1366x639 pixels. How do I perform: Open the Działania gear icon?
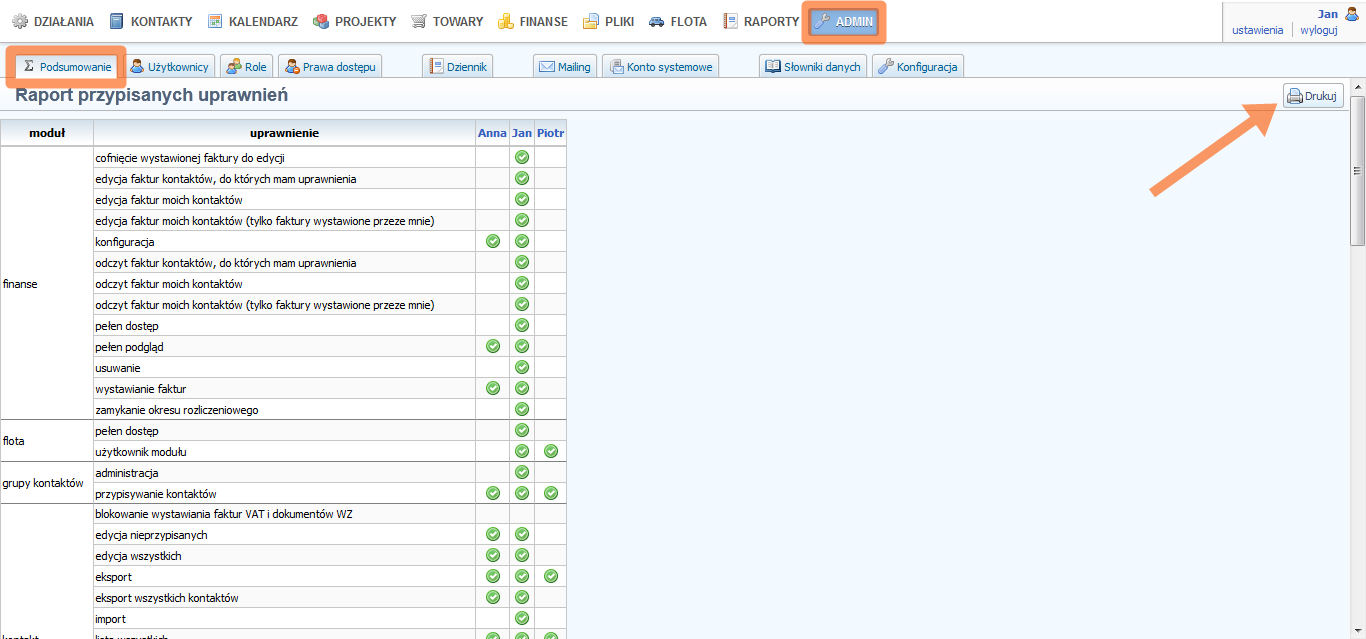point(20,21)
